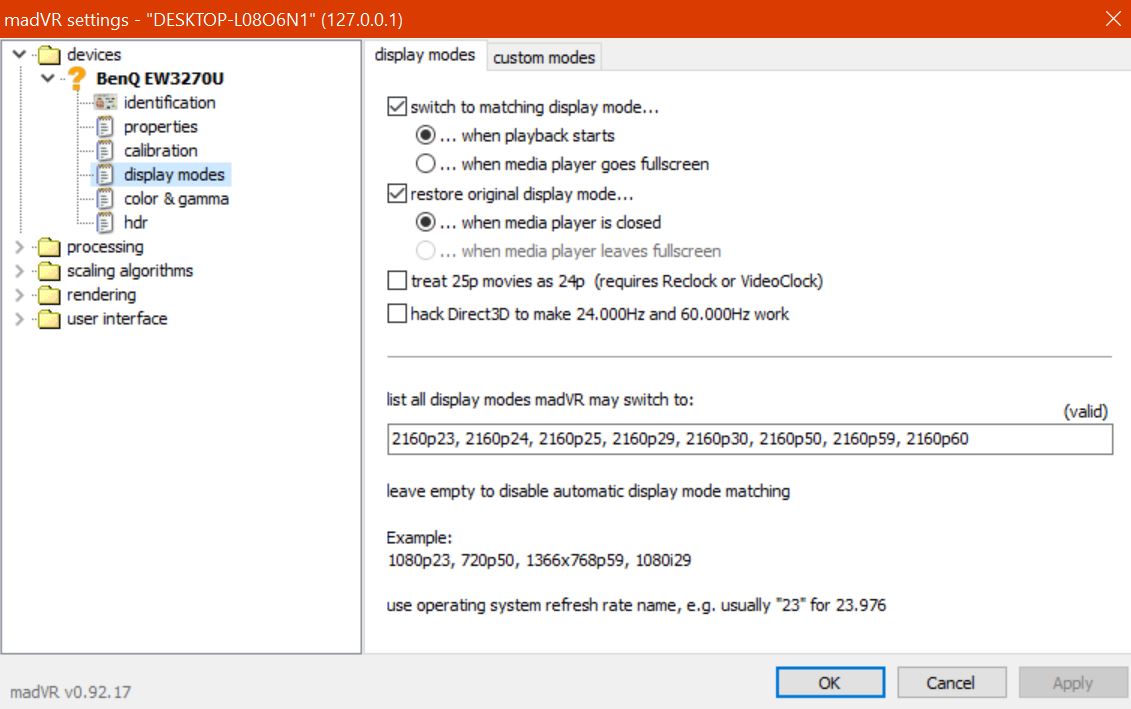
Task: Click the properties document icon
Action: pyautogui.click(x=105, y=127)
